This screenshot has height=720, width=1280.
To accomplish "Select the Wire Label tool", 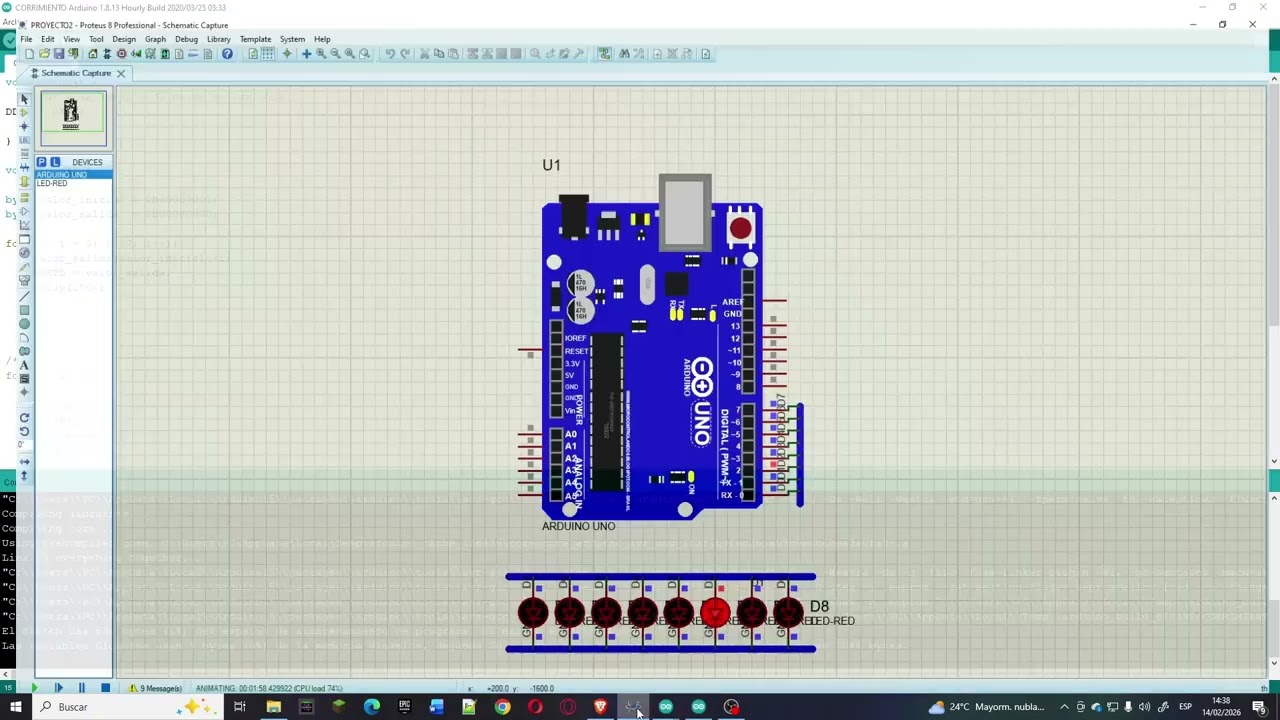I will 24,140.
